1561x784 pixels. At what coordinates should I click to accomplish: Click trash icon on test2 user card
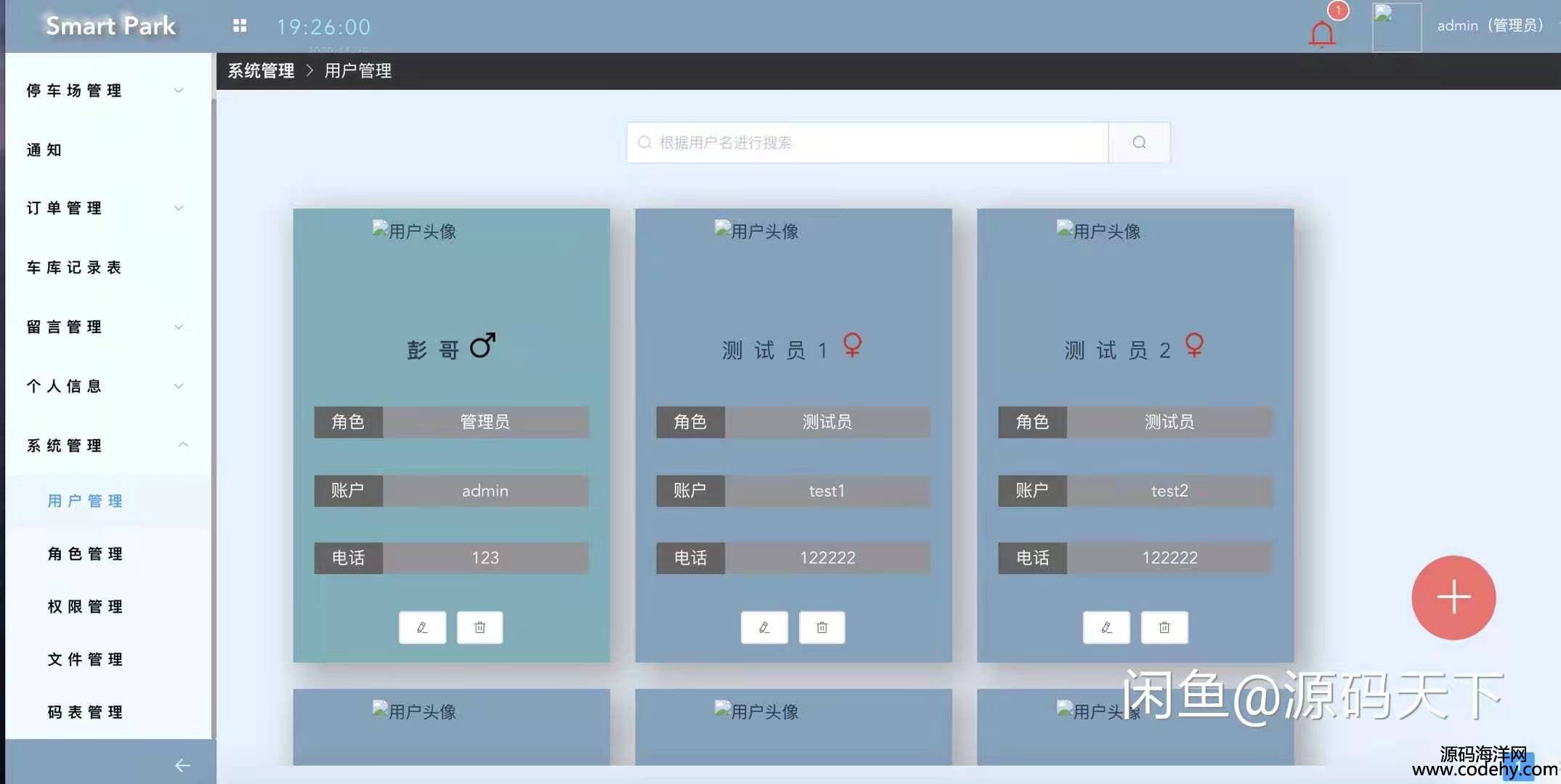click(x=1164, y=627)
